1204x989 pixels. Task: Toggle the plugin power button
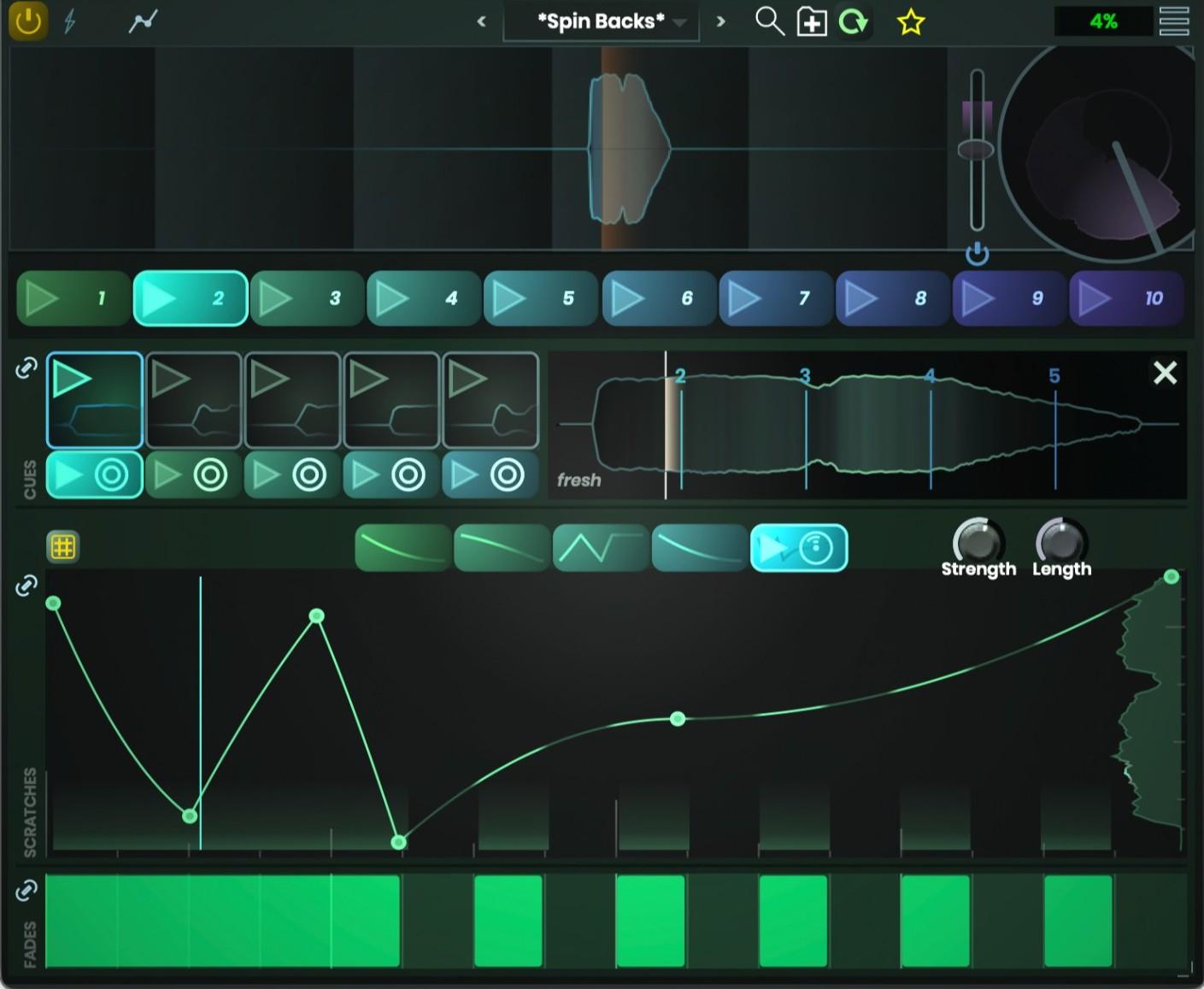pyautogui.click(x=27, y=21)
